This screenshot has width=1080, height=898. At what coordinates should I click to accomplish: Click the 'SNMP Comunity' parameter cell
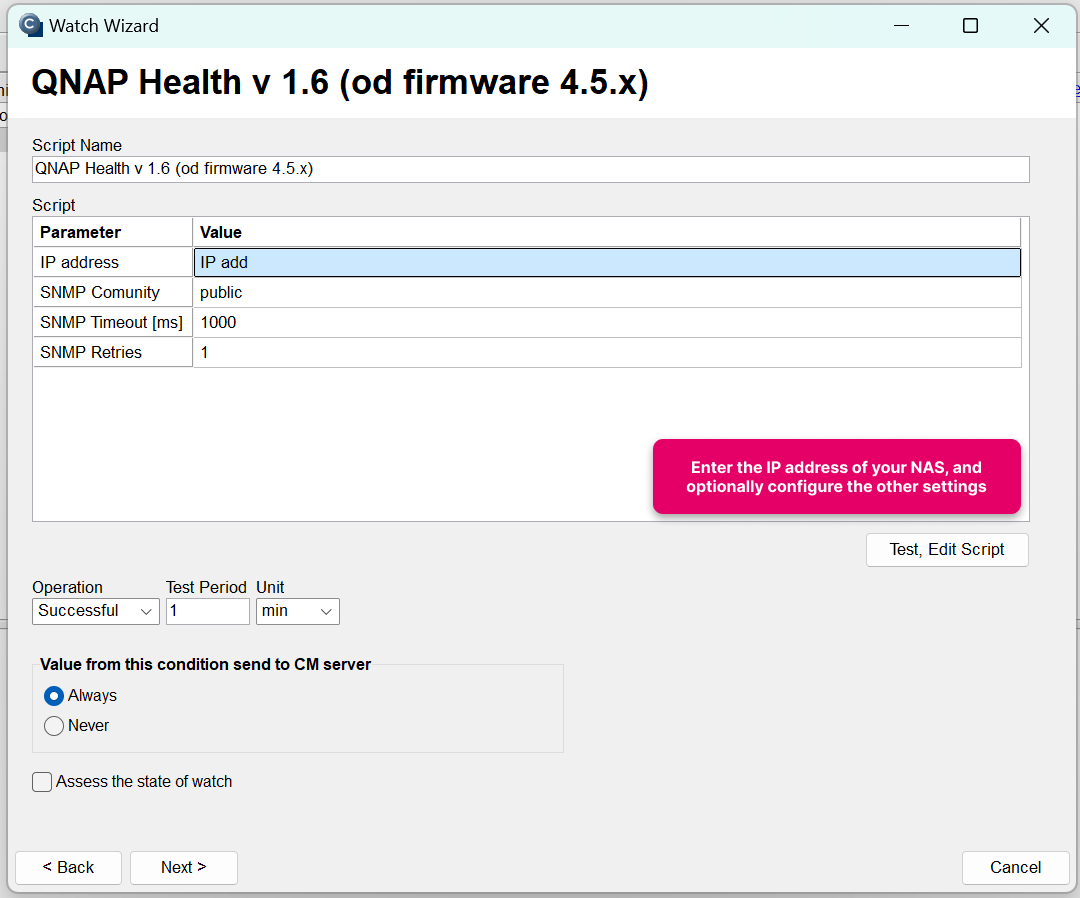[x=113, y=293]
